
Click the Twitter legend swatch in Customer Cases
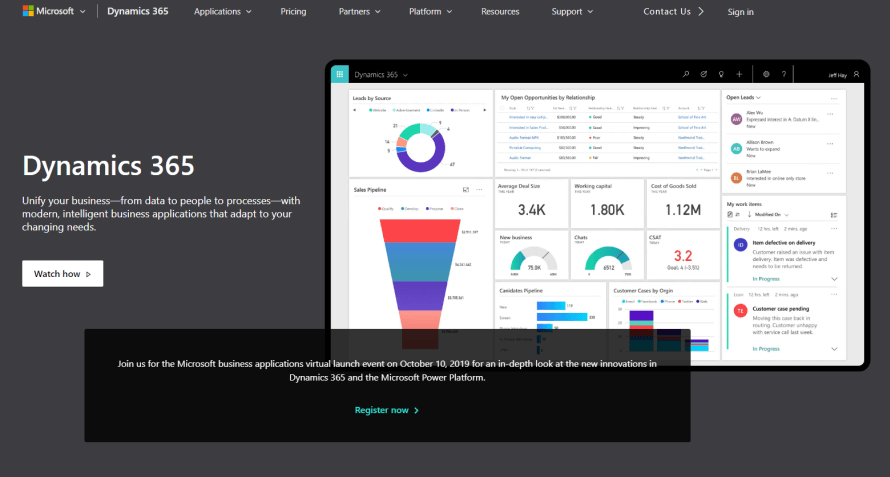tap(679, 302)
